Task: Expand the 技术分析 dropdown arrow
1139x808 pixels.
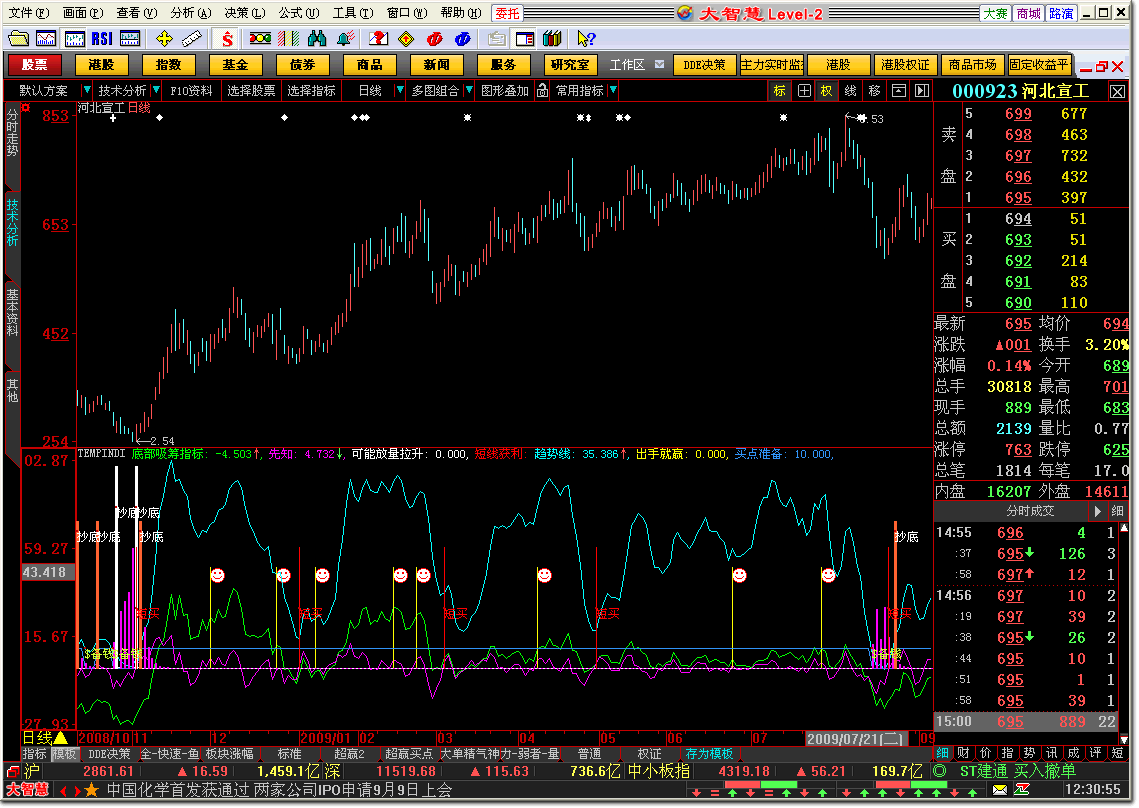Action: (x=156, y=90)
